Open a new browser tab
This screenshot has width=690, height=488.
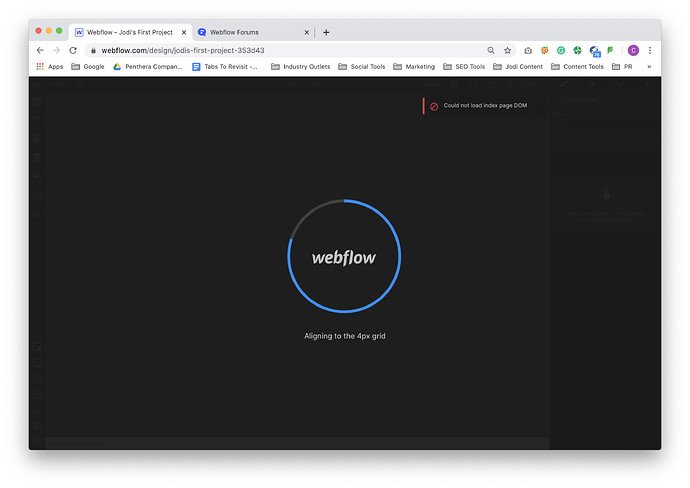[326, 32]
